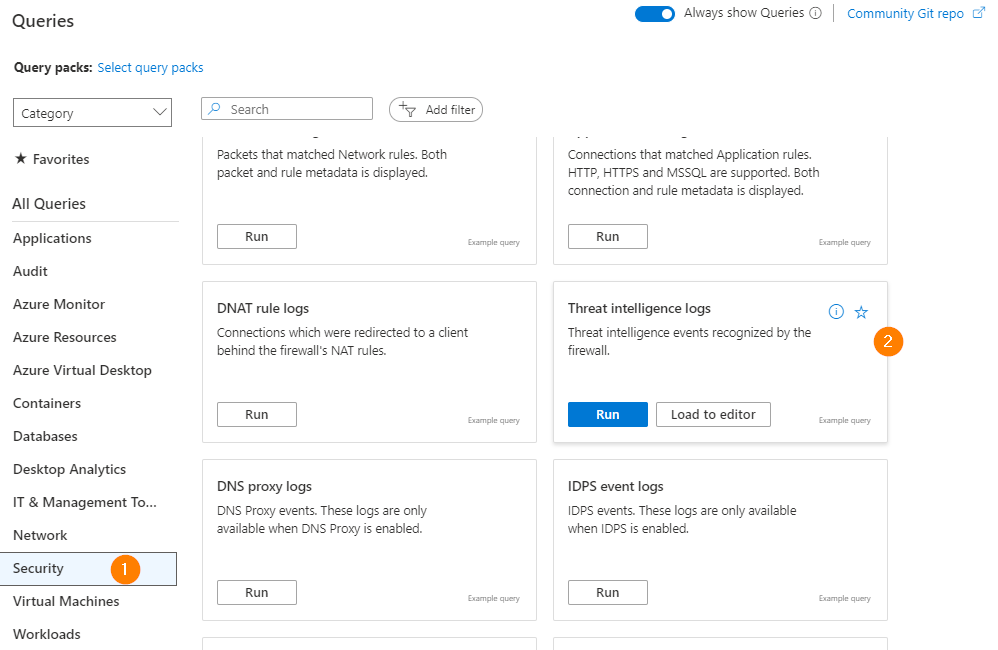Click the IDPS event logs title

click(615, 486)
